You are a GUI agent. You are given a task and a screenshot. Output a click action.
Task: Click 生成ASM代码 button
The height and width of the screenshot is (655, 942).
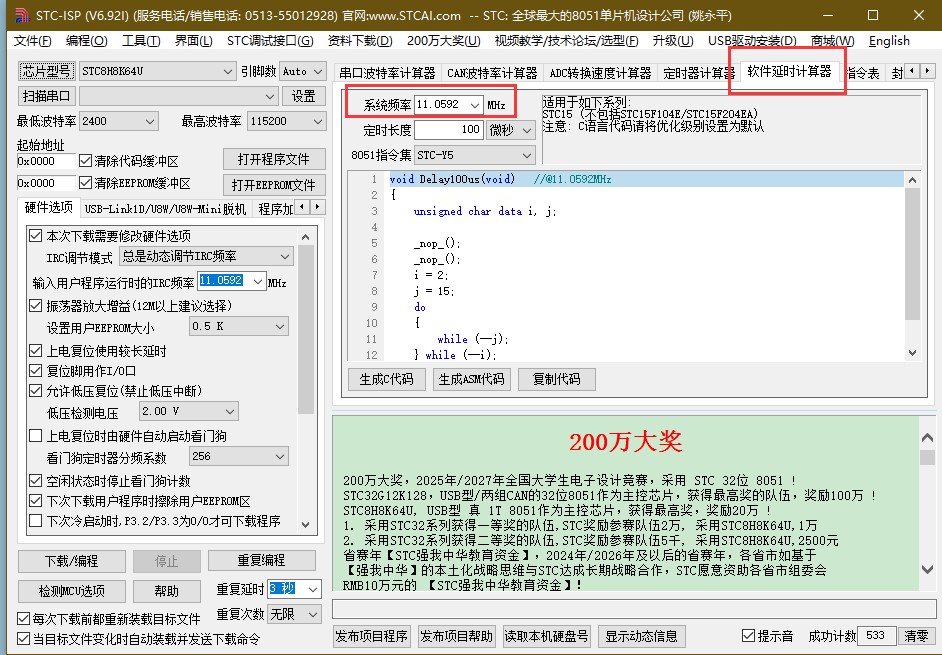pyautogui.click(x=472, y=379)
